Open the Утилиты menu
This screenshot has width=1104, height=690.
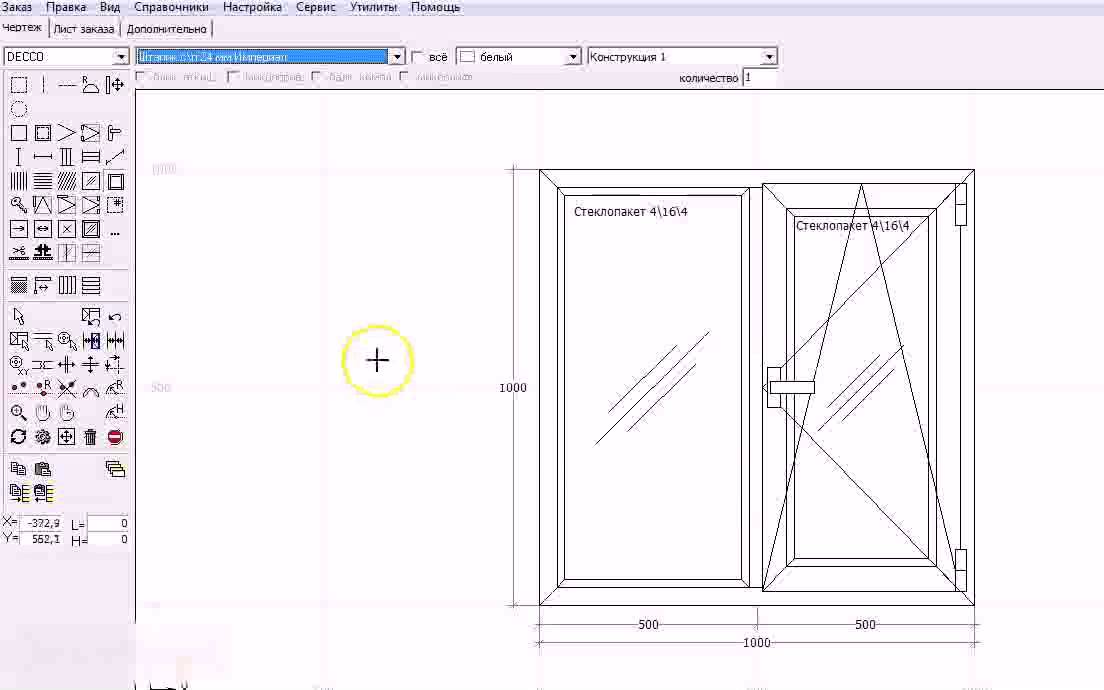[x=373, y=7]
